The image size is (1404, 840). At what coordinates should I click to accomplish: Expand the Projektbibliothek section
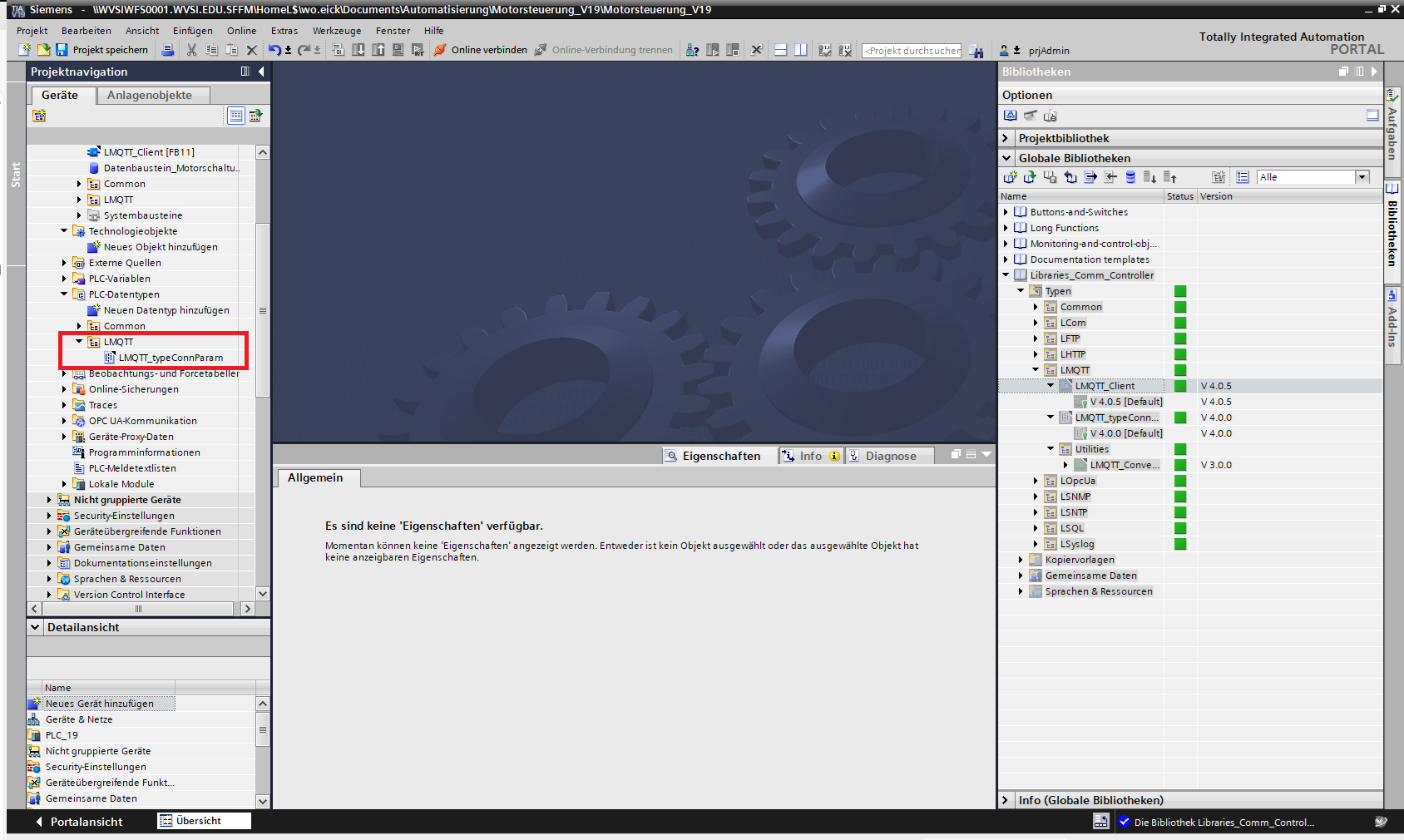pos(1006,138)
